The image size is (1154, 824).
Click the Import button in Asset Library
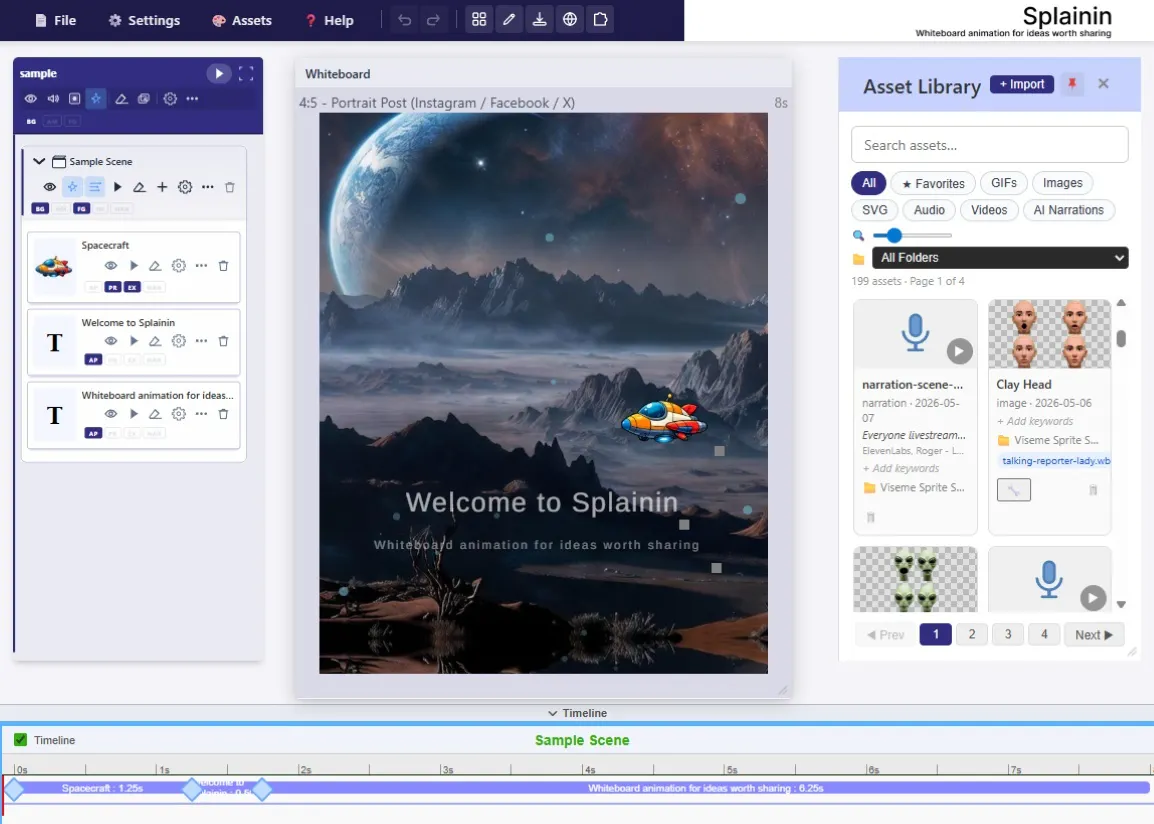click(1022, 84)
